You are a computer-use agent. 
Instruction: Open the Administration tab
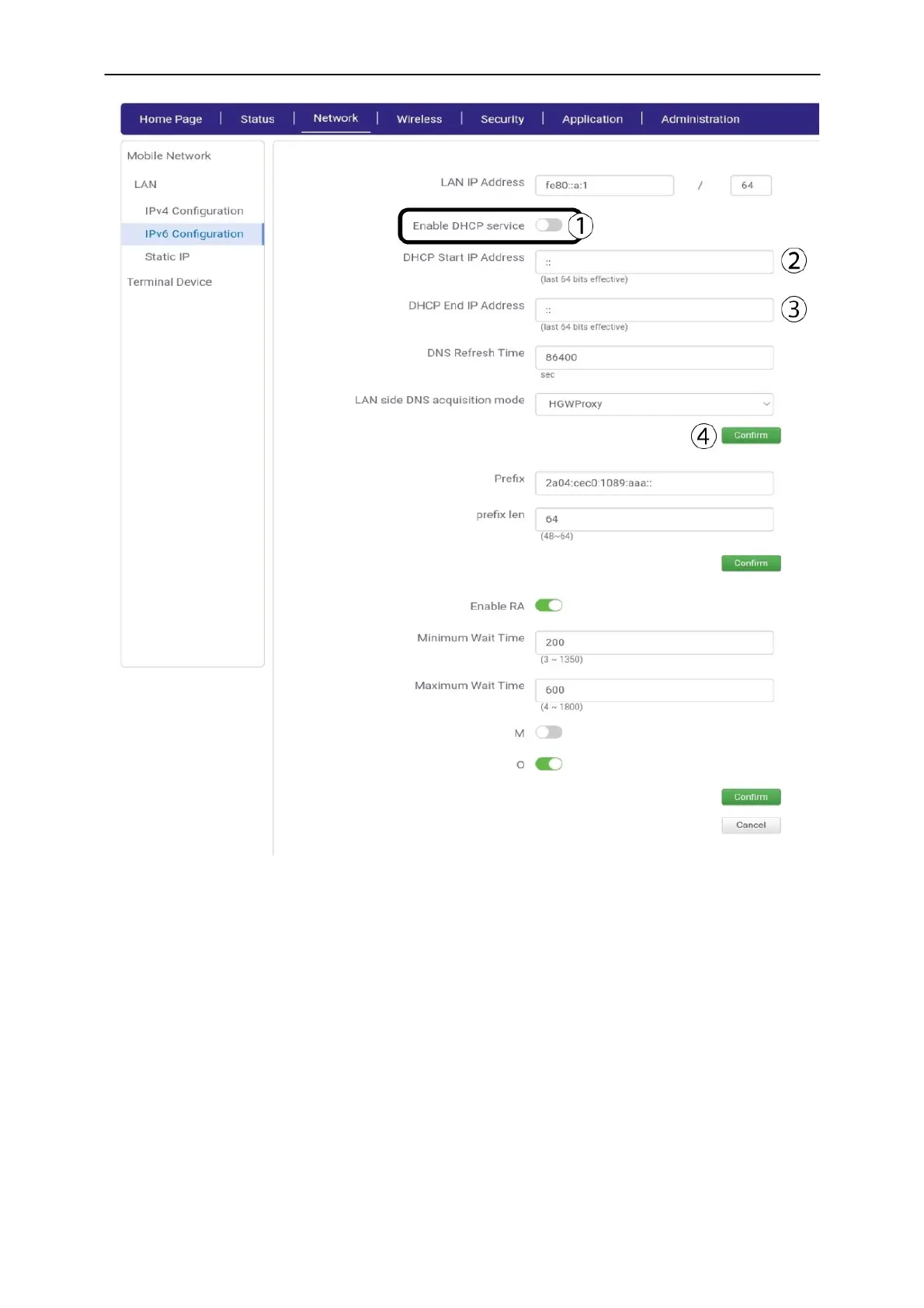pyautogui.click(x=700, y=119)
